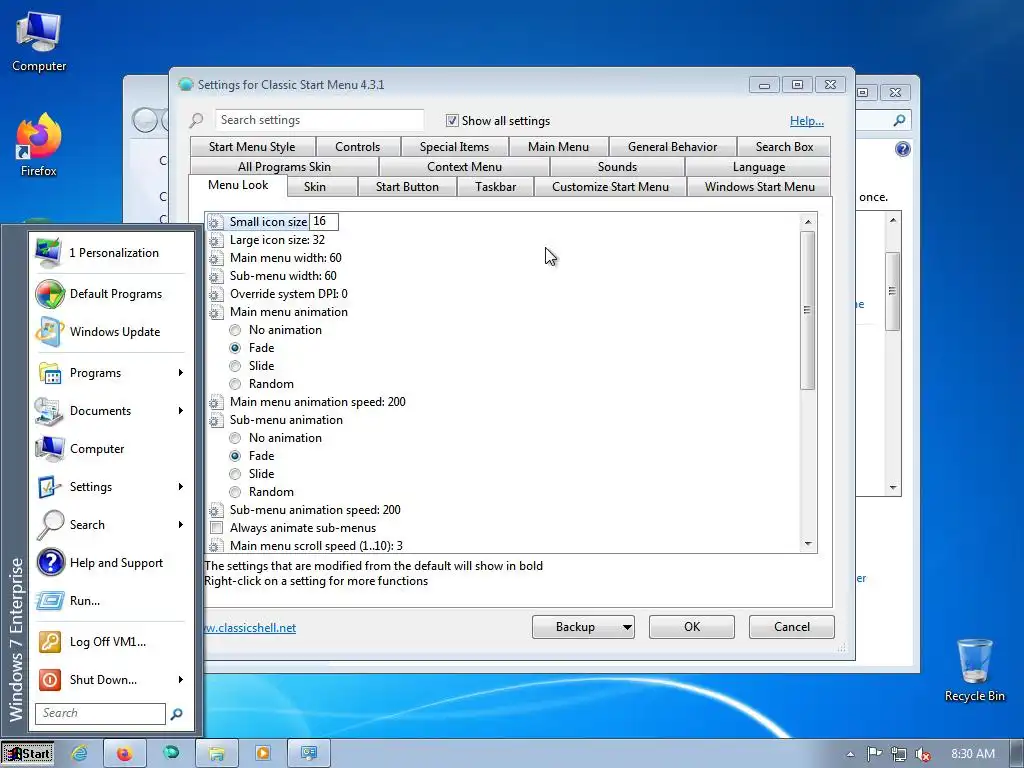
Task: Expand the Settings submenu in start menu
Action: (180, 487)
